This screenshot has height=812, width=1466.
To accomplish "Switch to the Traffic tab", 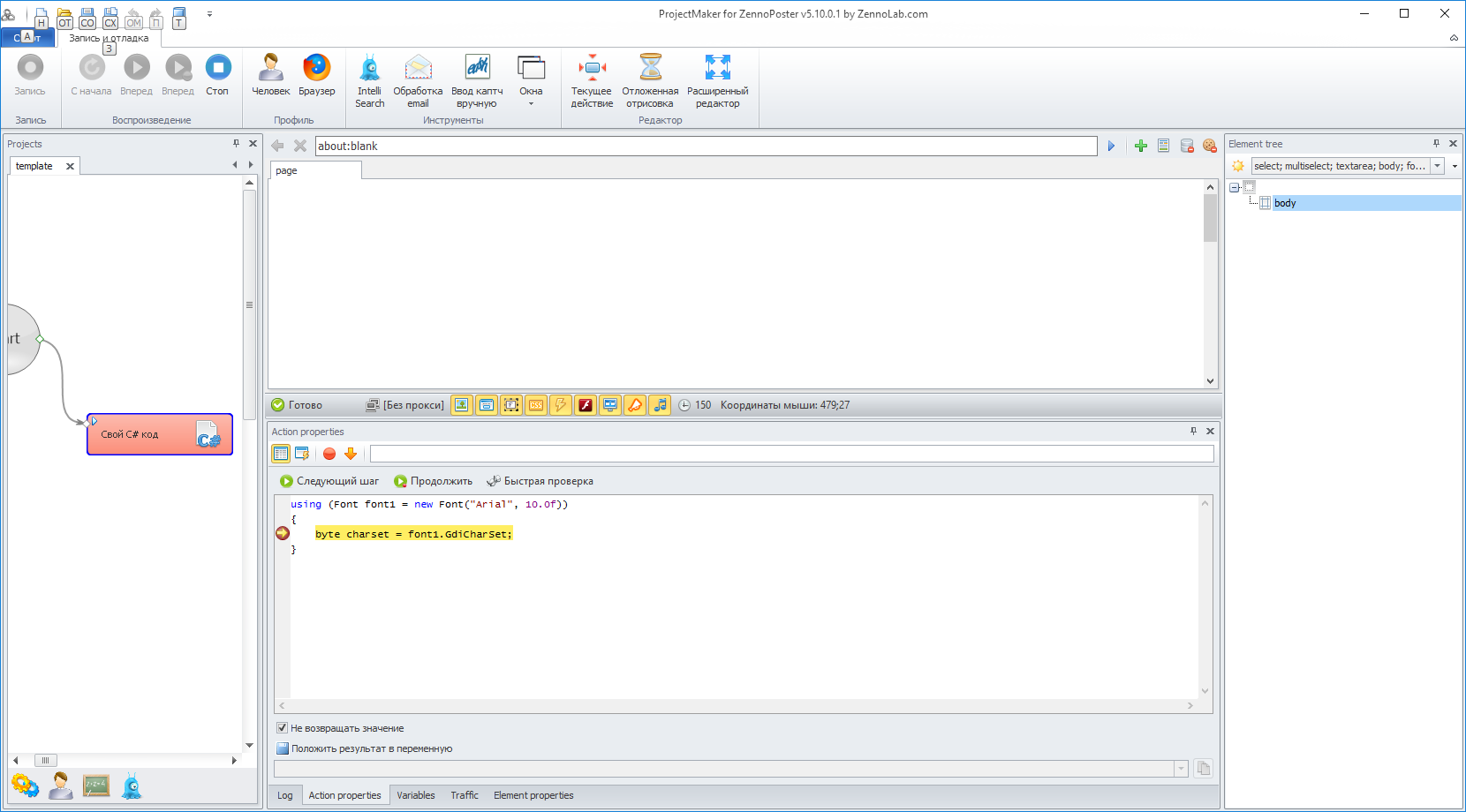I will [465, 795].
